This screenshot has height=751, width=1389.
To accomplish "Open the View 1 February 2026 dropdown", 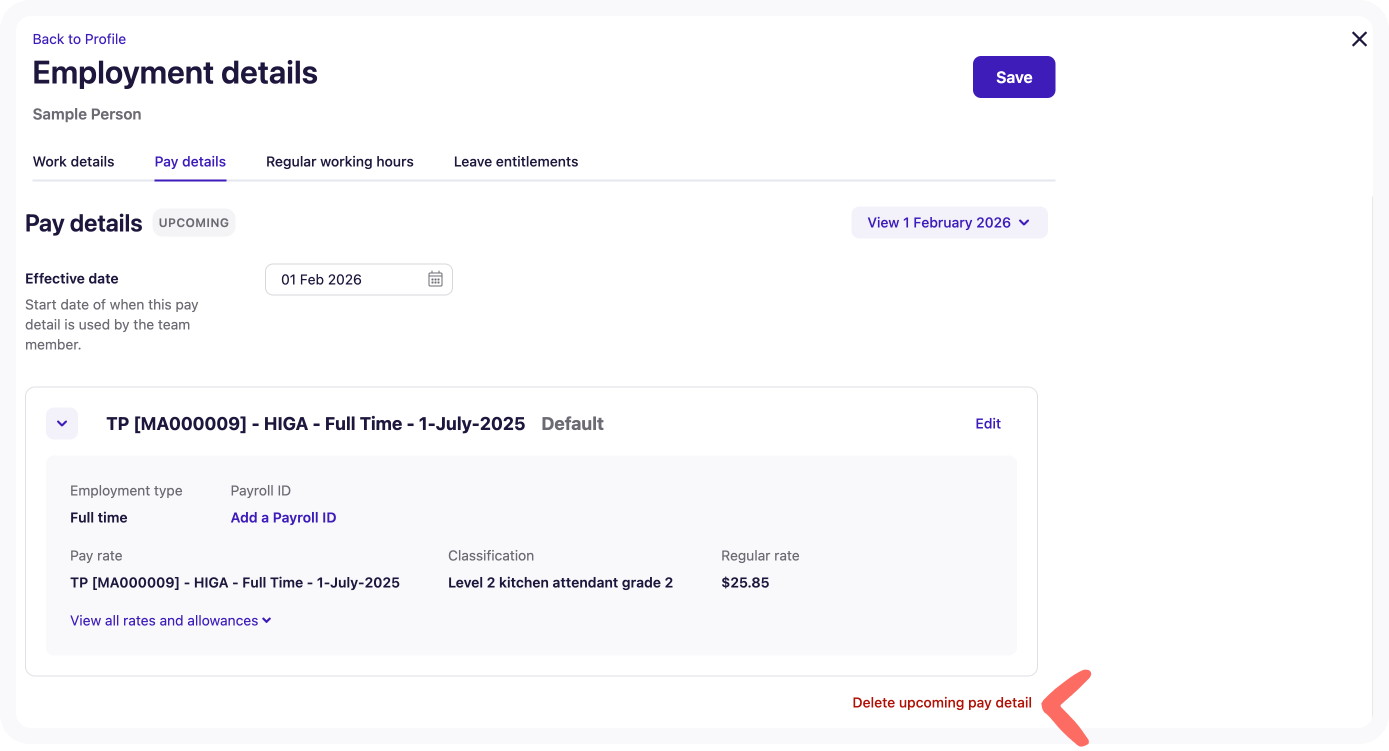I will coord(948,223).
